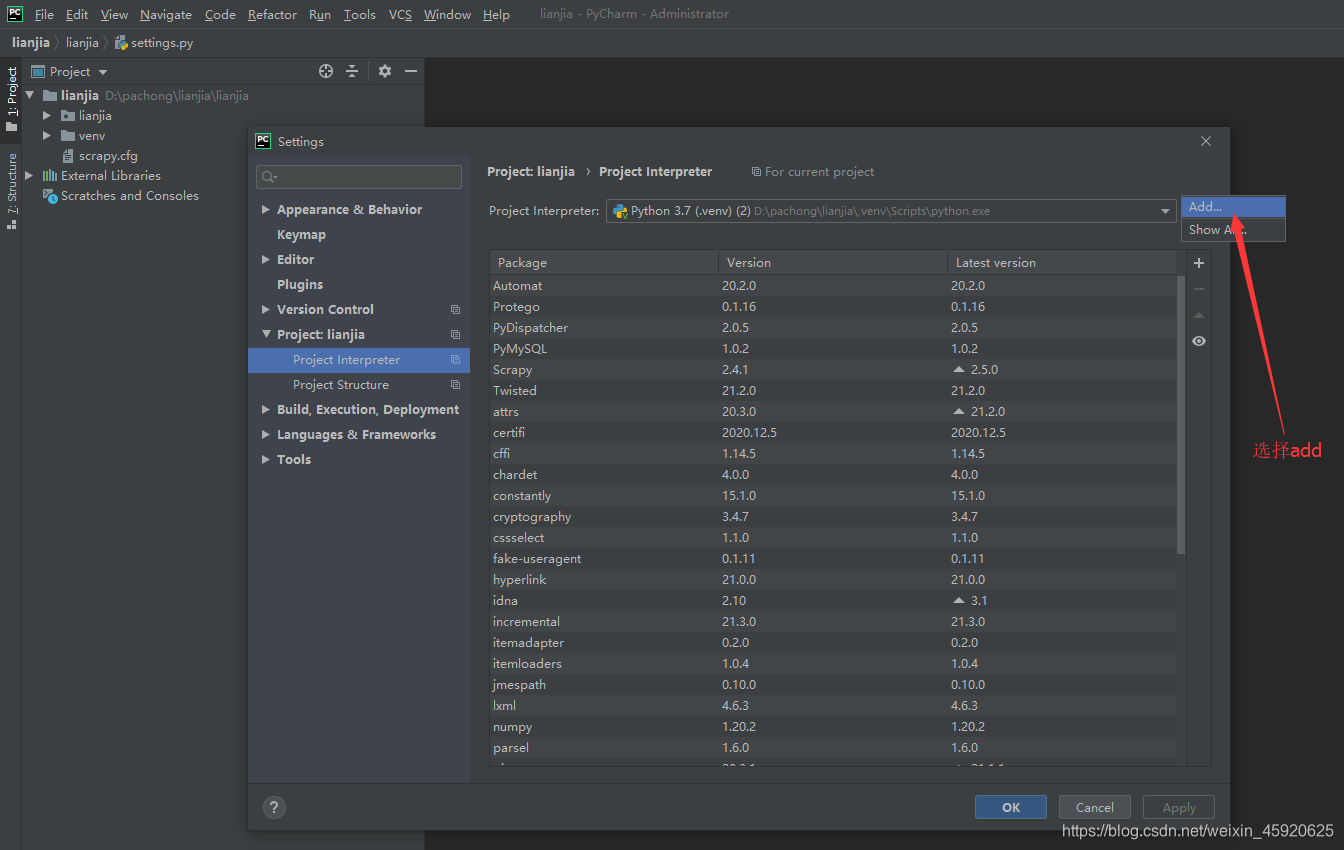The width and height of the screenshot is (1344, 850).
Task: Select the PyMySQL package row
Action: pyautogui.click(x=833, y=349)
